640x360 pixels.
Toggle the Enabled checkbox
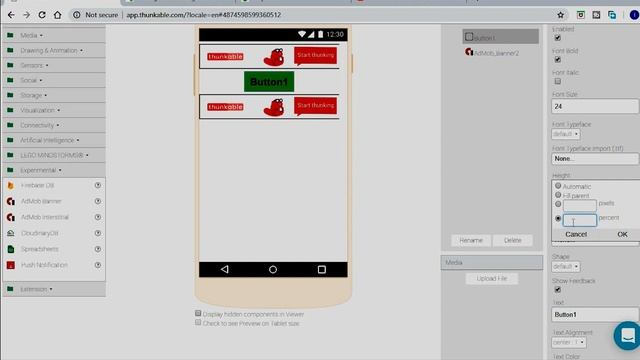coord(558,38)
